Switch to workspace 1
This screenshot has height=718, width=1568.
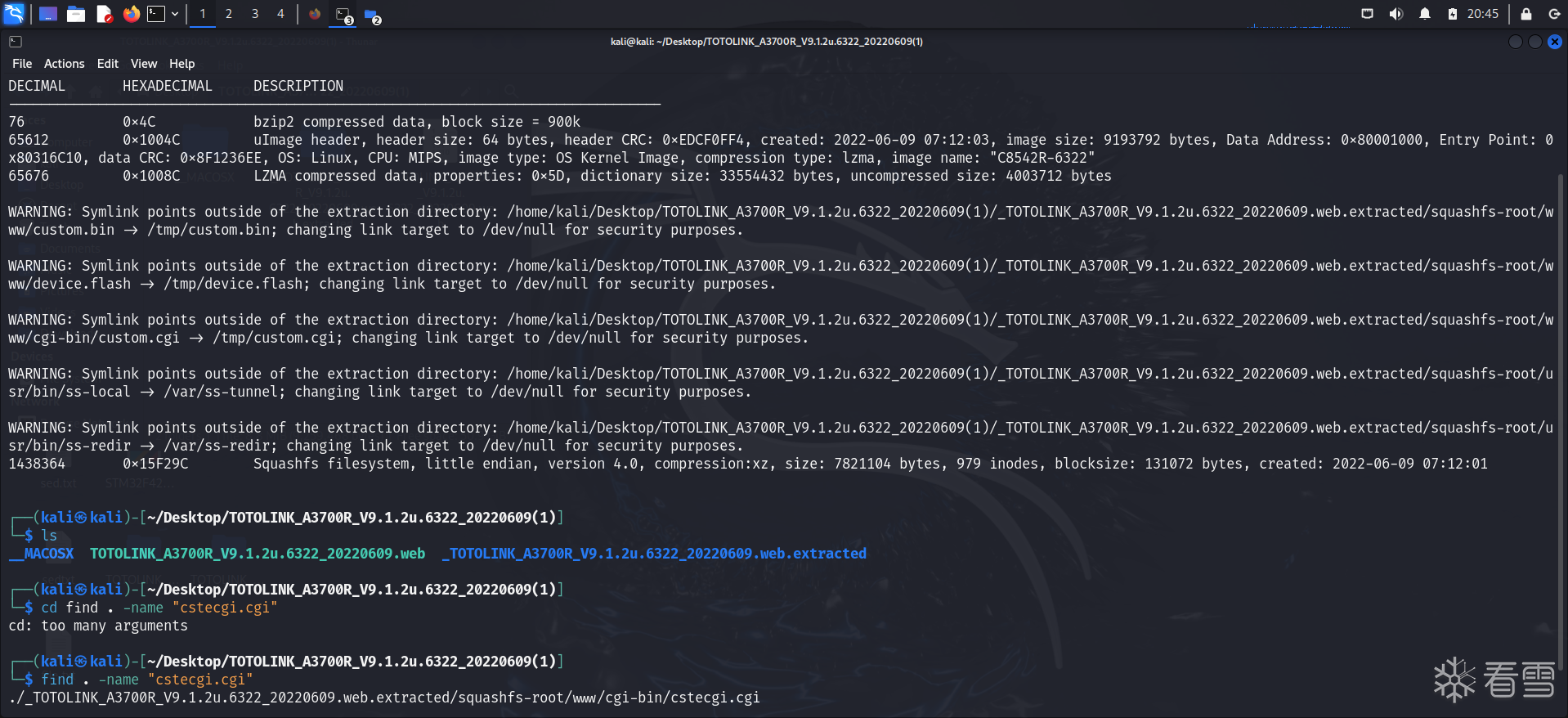(x=203, y=14)
